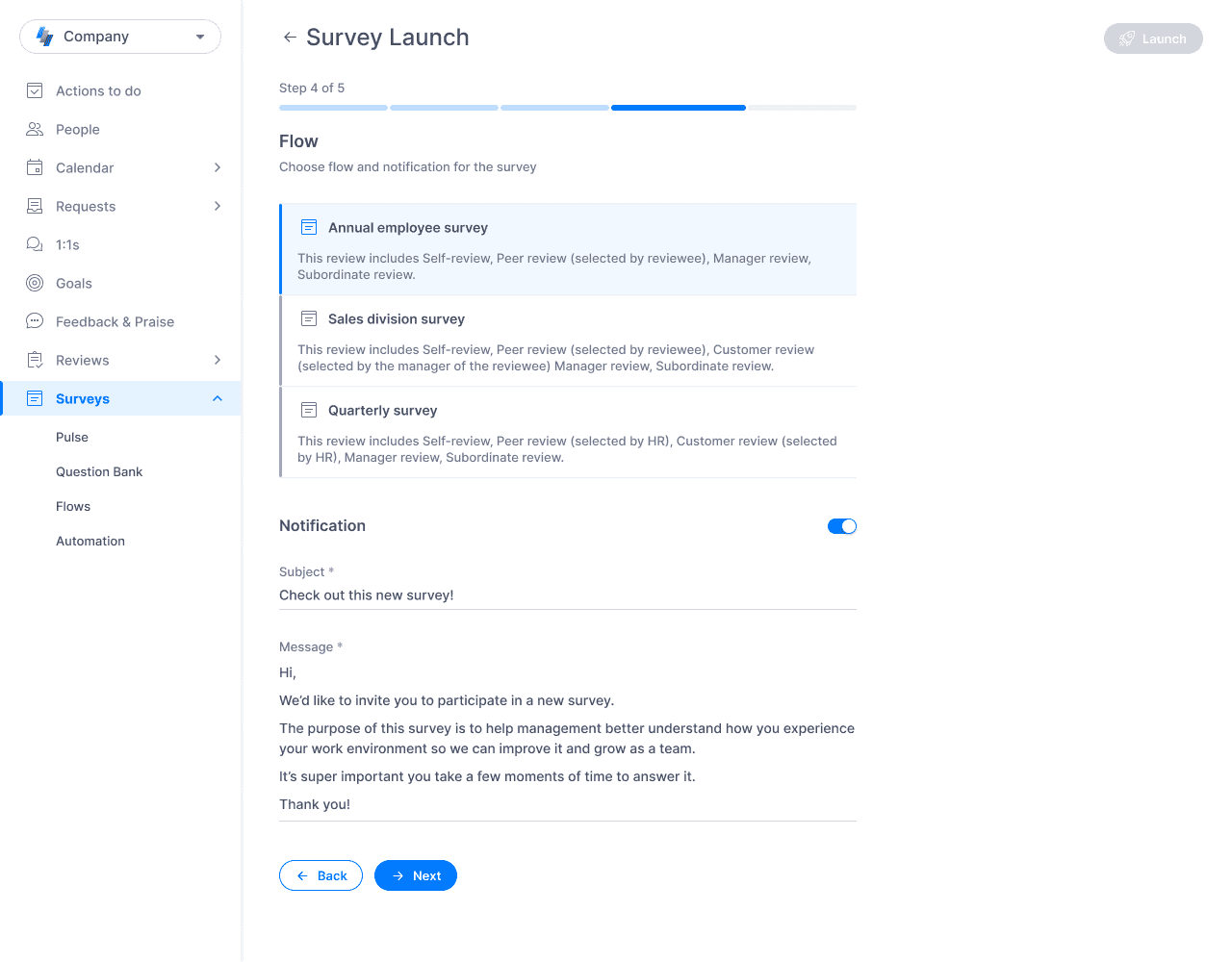Click Feedback & Praise speech icon
This screenshot has height=962, width=1232.
(35, 321)
